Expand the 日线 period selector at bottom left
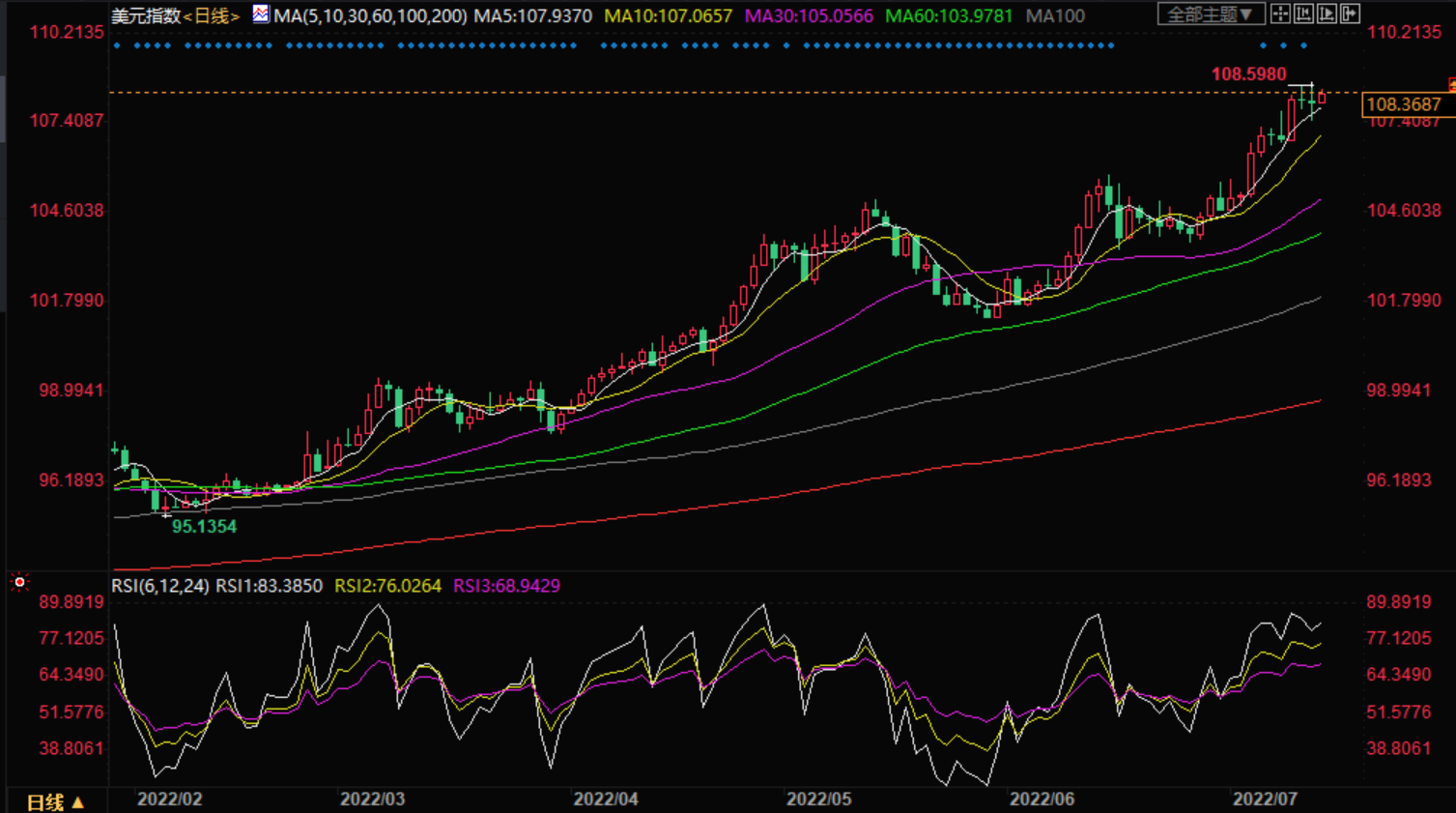The height and width of the screenshot is (813, 1456). pyautogui.click(x=55, y=802)
